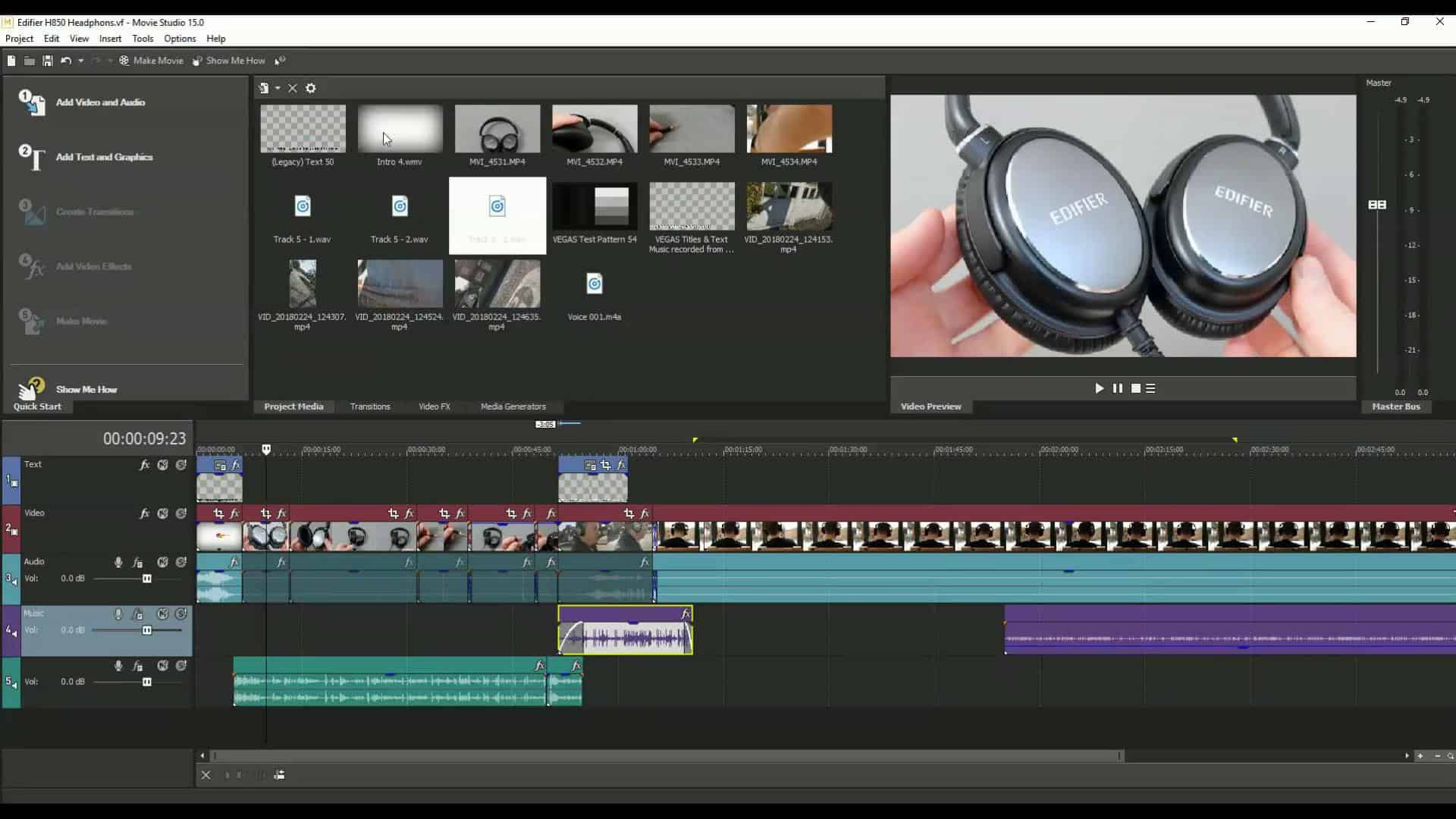
Task: Click the Make Movie toolbar button
Action: (x=151, y=61)
